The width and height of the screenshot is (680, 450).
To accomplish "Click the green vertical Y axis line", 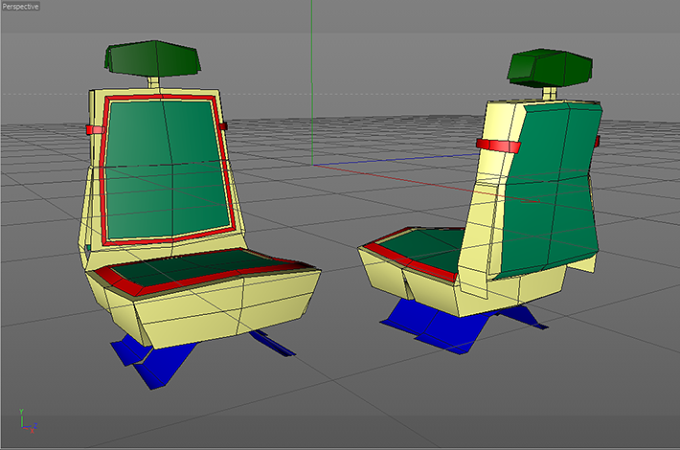I will pos(311,82).
